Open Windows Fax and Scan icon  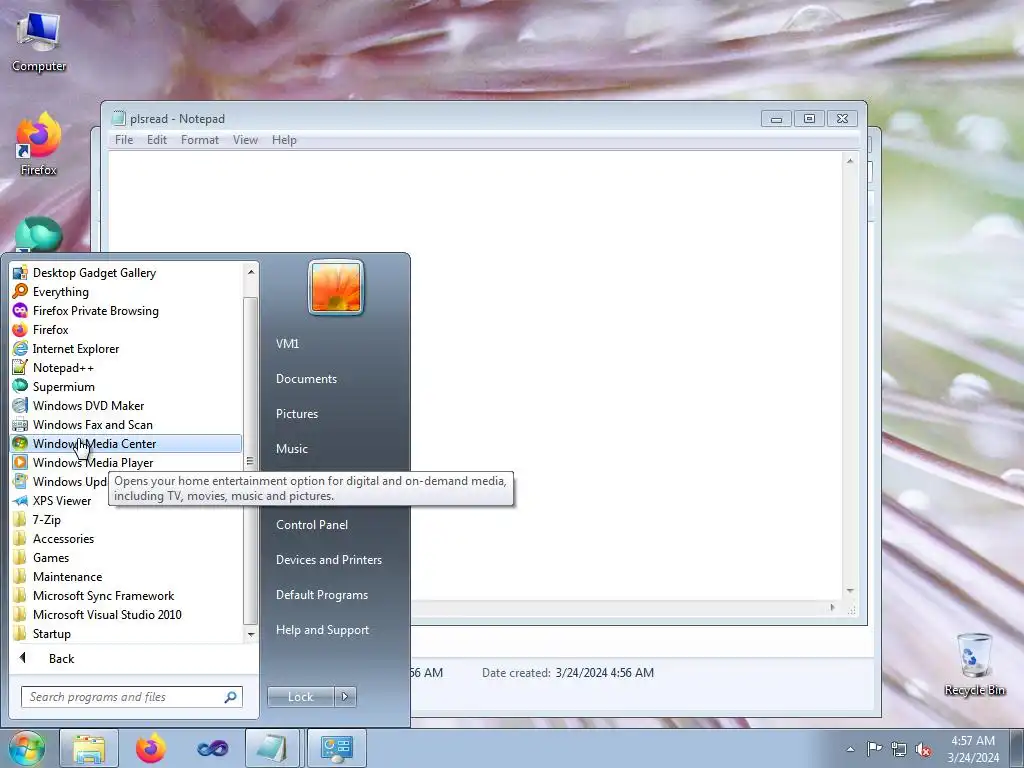coord(20,424)
